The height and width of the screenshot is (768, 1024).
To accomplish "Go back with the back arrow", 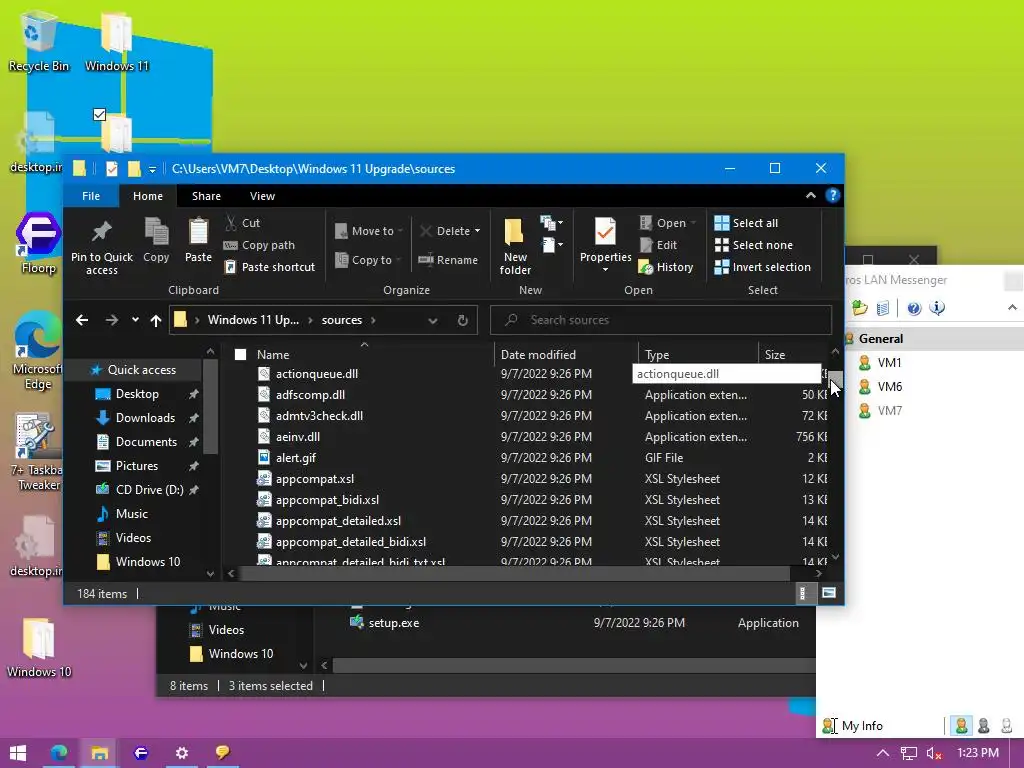I will coord(82,320).
